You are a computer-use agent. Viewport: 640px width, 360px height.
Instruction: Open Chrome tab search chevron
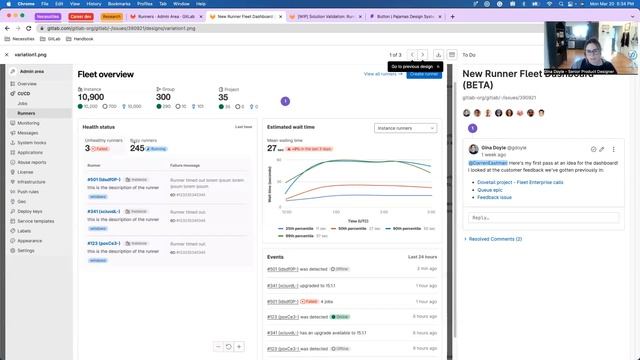pyautogui.click(x=633, y=17)
